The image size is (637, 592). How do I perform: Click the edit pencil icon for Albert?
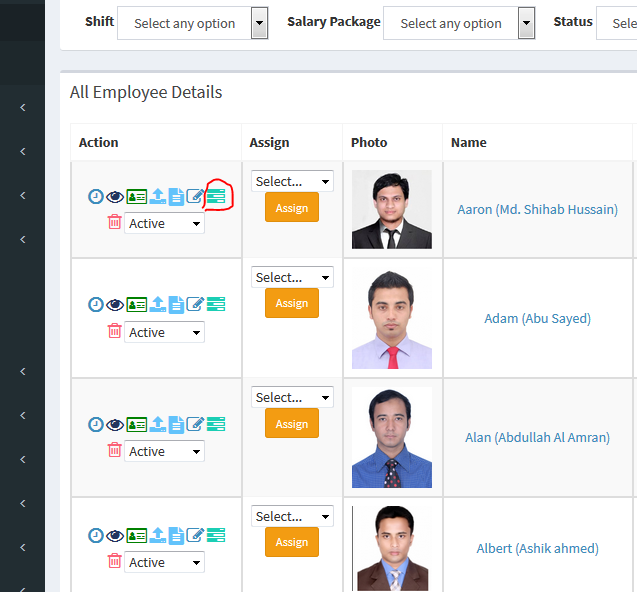click(x=196, y=535)
